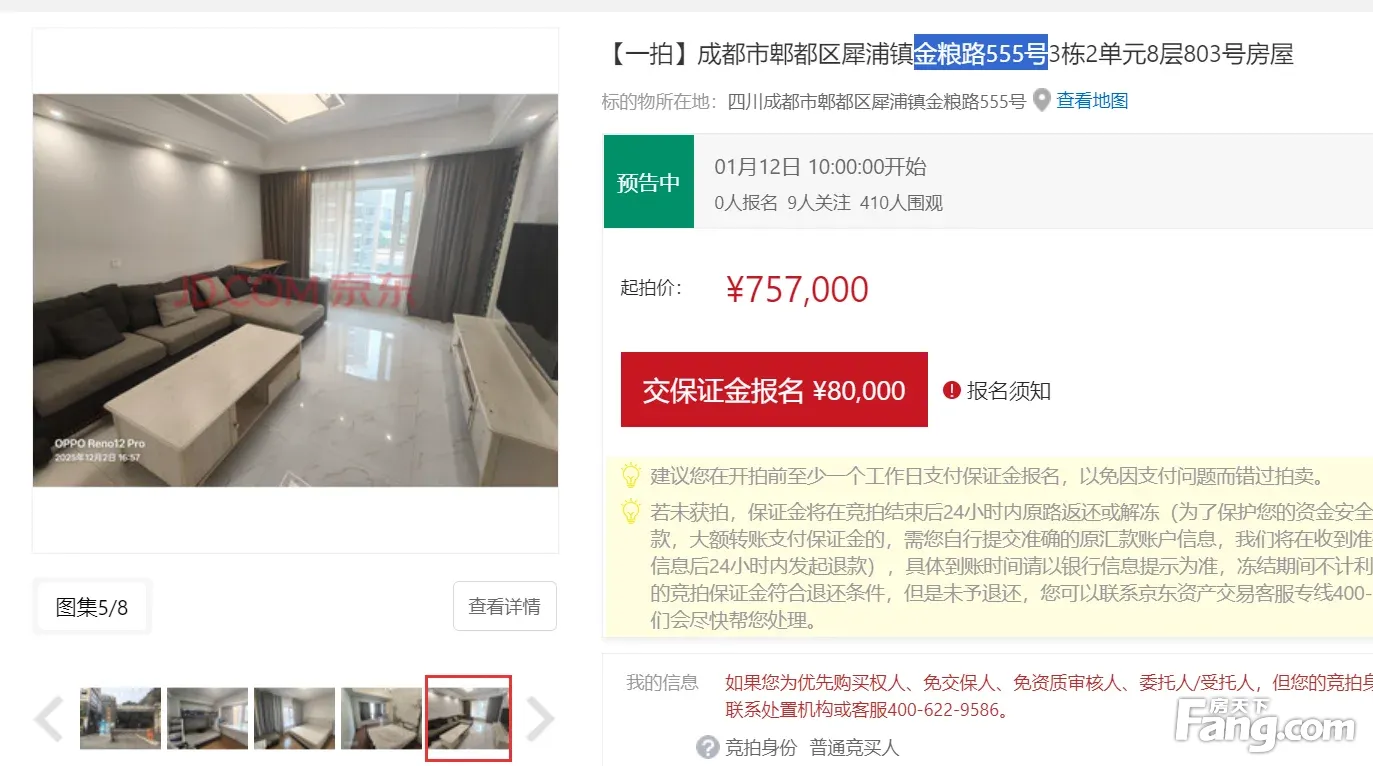The width and height of the screenshot is (1373, 766).
Task: Click the highlighted 金粮路555号 title text
Action: coord(981,54)
